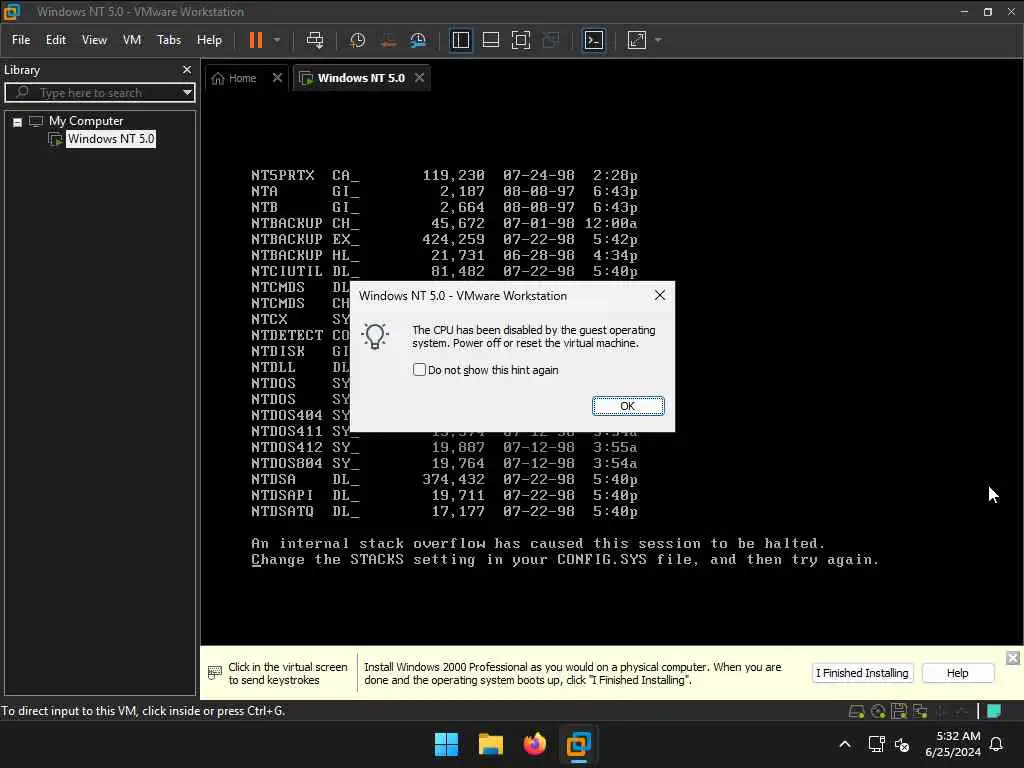Click the CD/DVD drive status icon
The width and height of the screenshot is (1024, 768).
click(878, 711)
